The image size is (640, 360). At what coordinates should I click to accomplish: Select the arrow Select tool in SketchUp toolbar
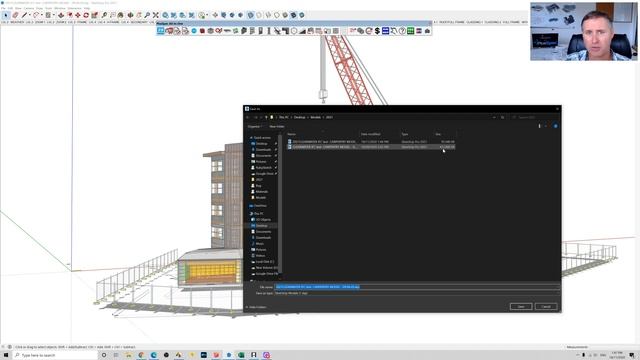pyautogui.click(x=6, y=15)
